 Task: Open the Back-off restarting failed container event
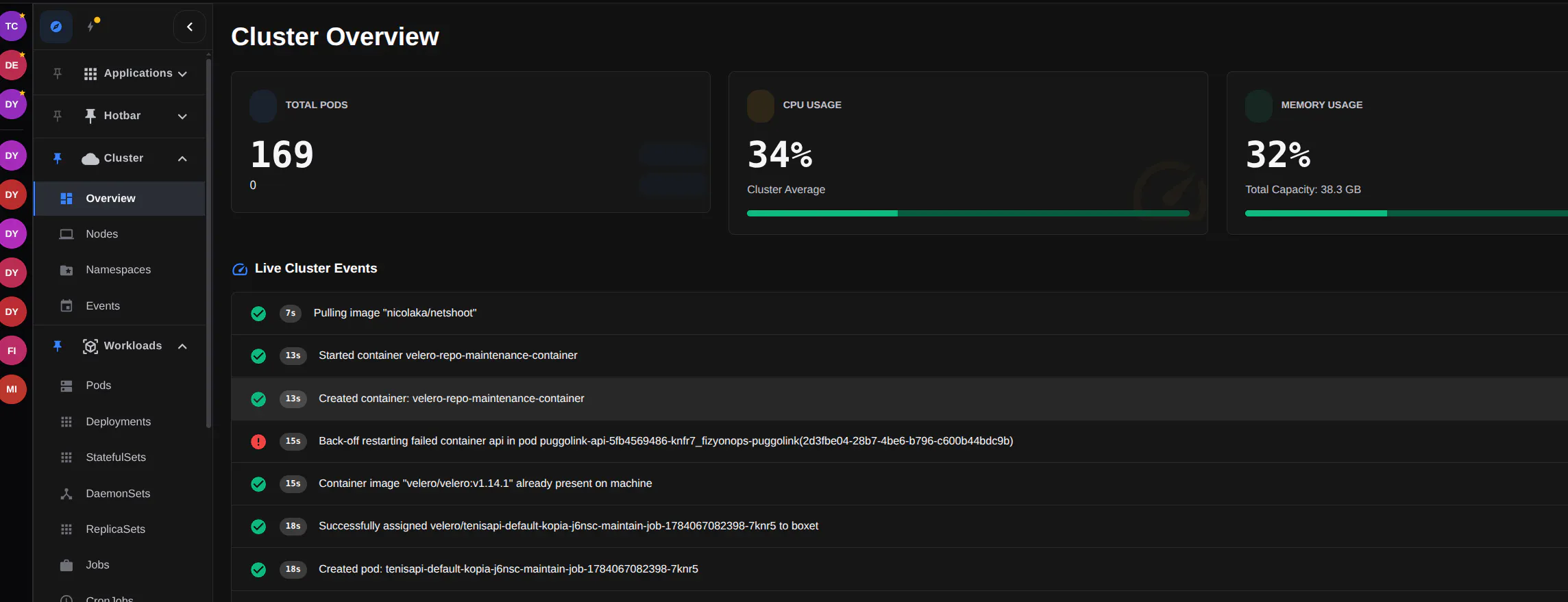click(x=899, y=442)
